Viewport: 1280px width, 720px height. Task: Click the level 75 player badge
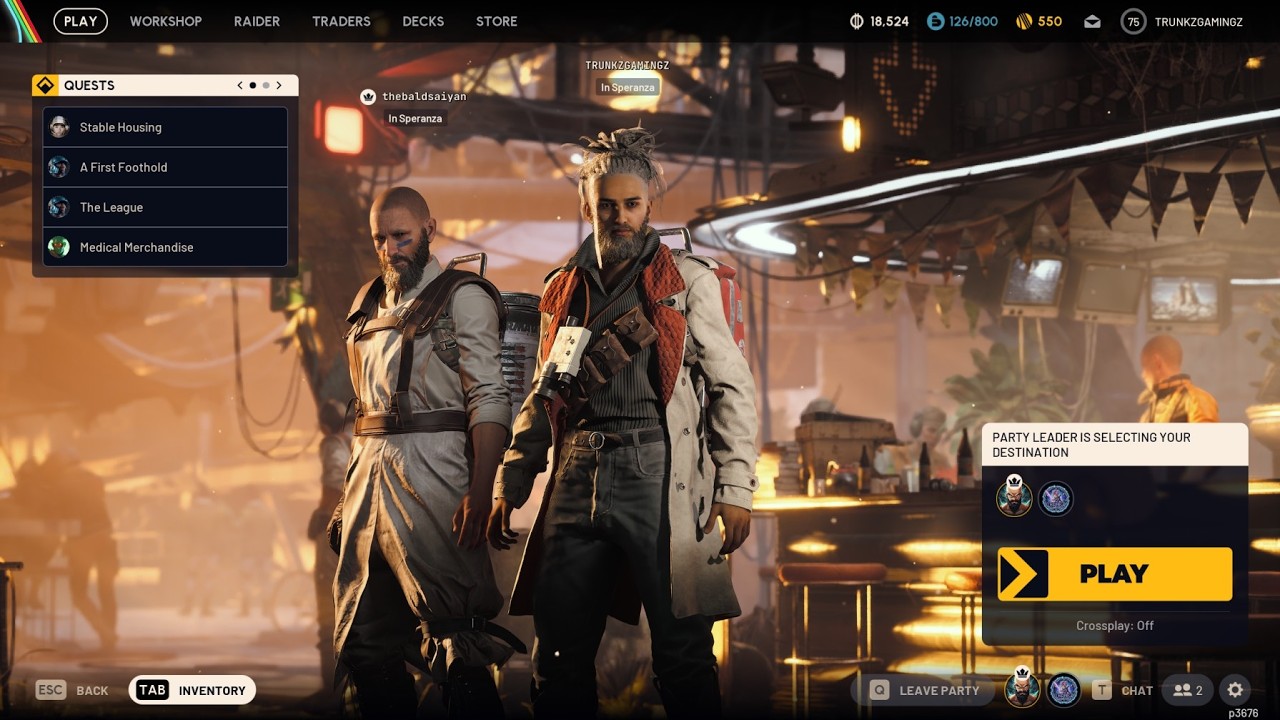pos(1133,21)
